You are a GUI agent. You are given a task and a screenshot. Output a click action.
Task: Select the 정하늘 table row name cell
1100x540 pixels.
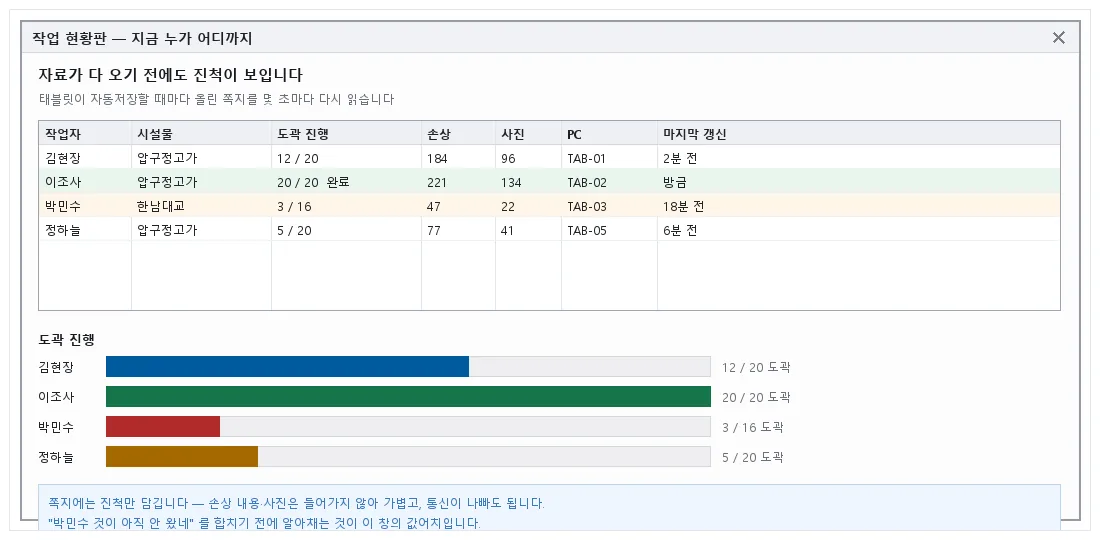click(85, 230)
